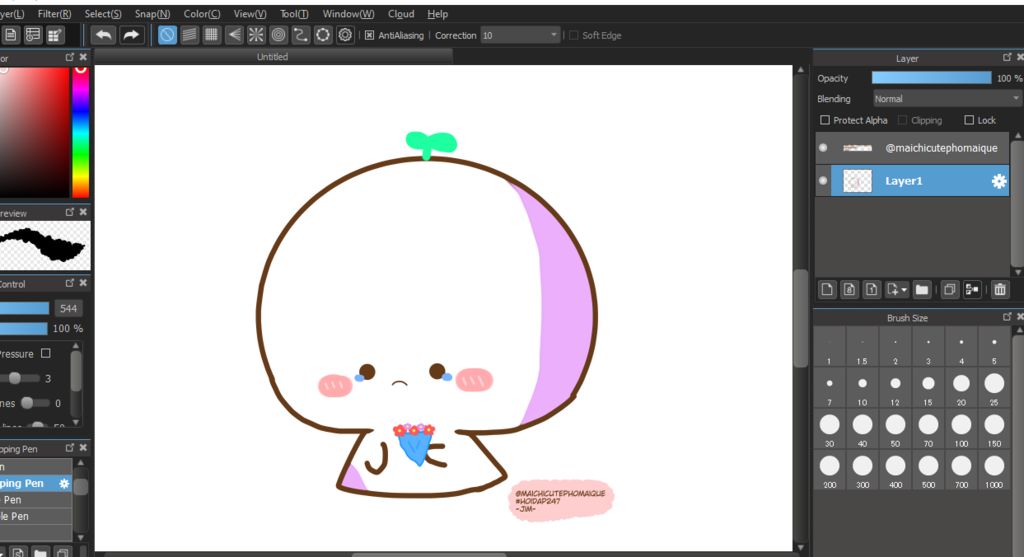Open the Filter menu
1024x557 pixels.
tap(54, 14)
